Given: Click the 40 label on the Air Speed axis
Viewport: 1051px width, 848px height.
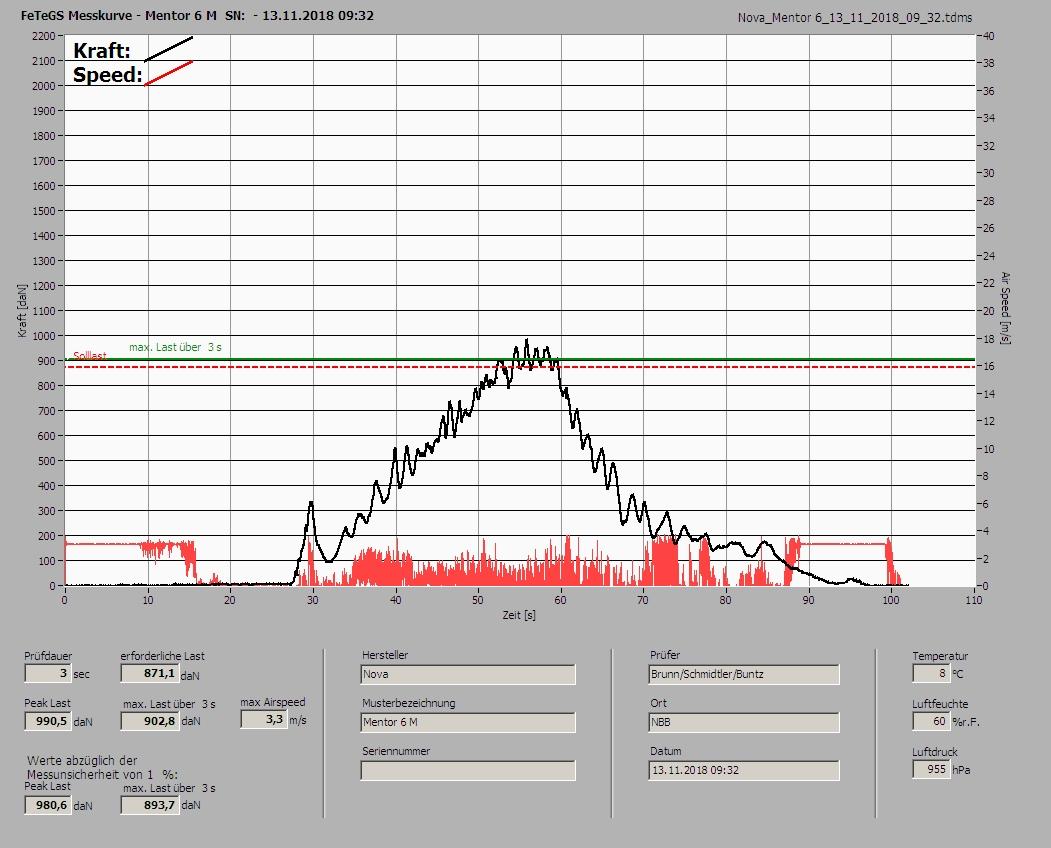Looking at the screenshot, I should 989,36.
